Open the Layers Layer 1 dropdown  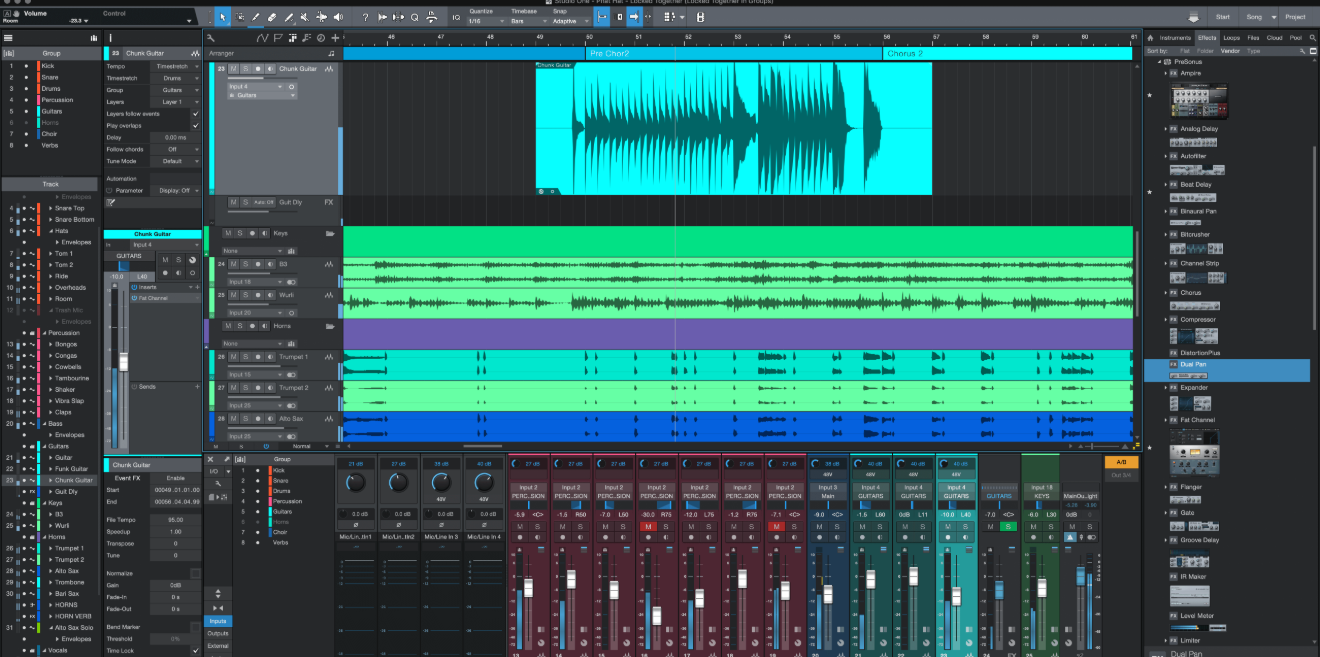(x=176, y=102)
